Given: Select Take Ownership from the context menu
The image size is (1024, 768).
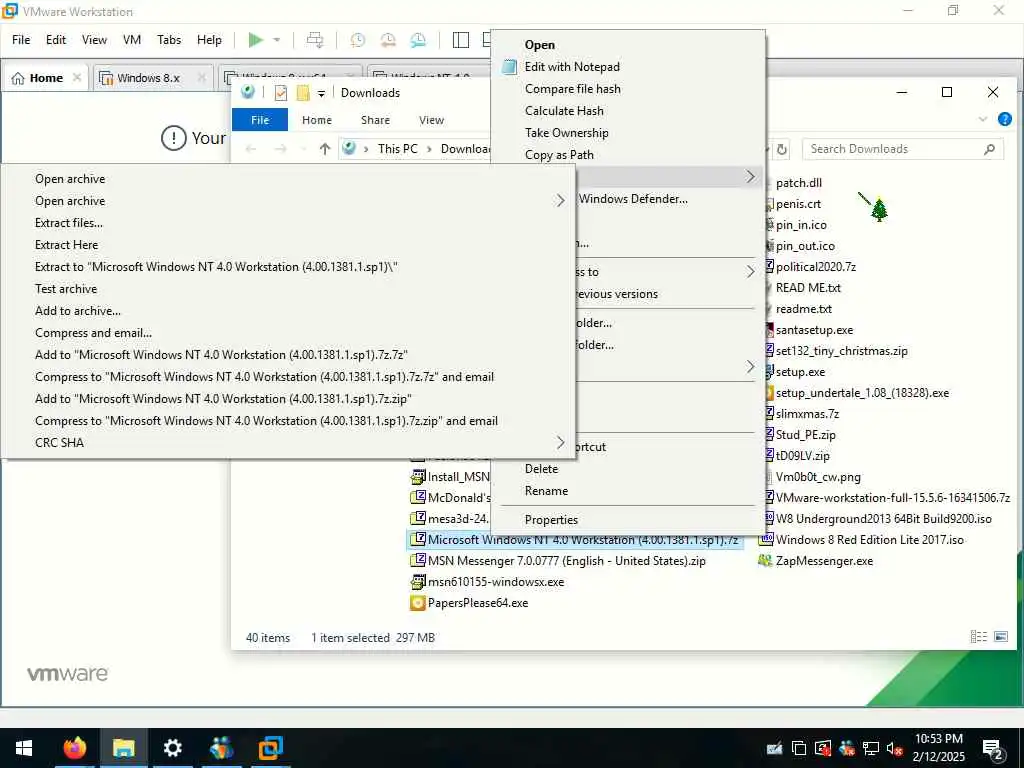Looking at the screenshot, I should pyautogui.click(x=567, y=133).
